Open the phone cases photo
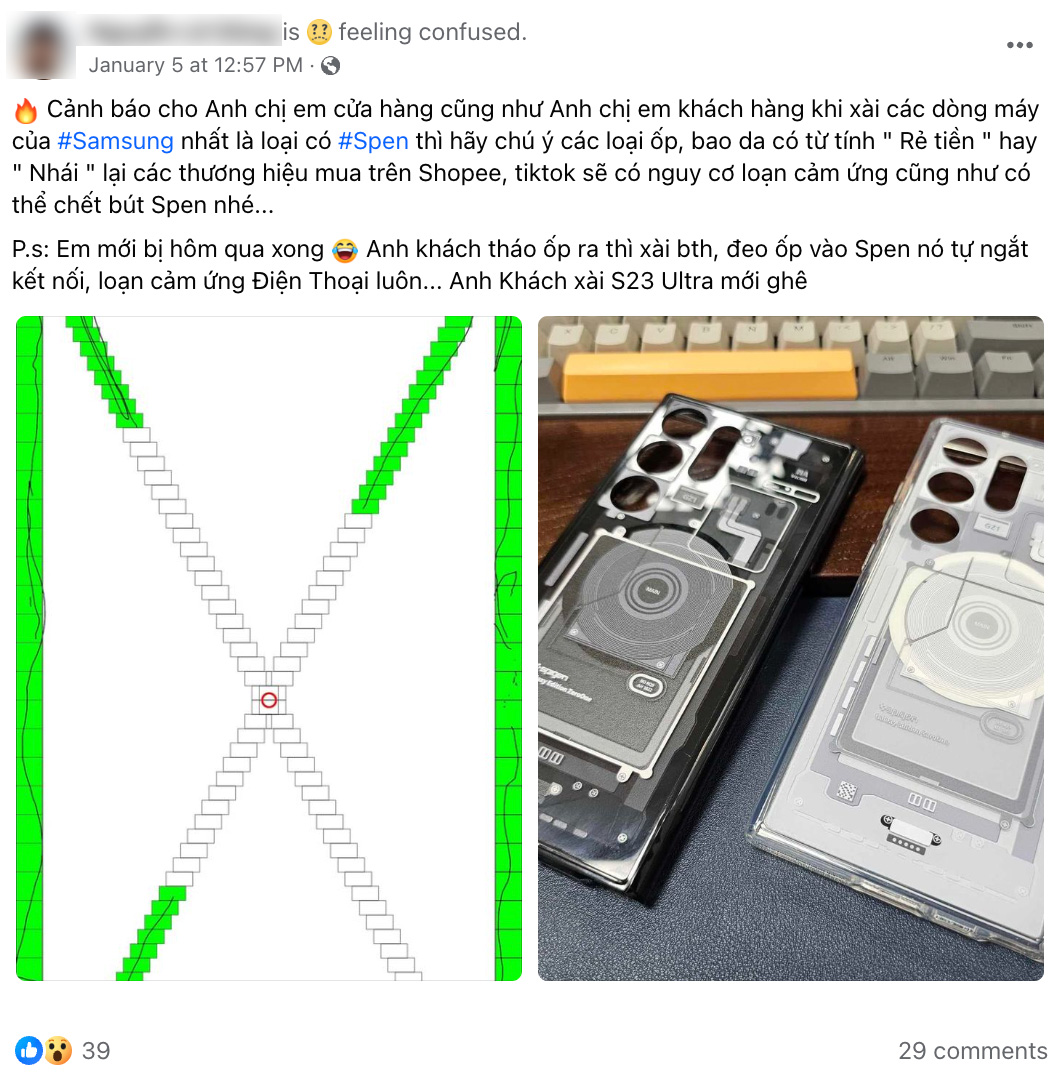 click(x=791, y=648)
